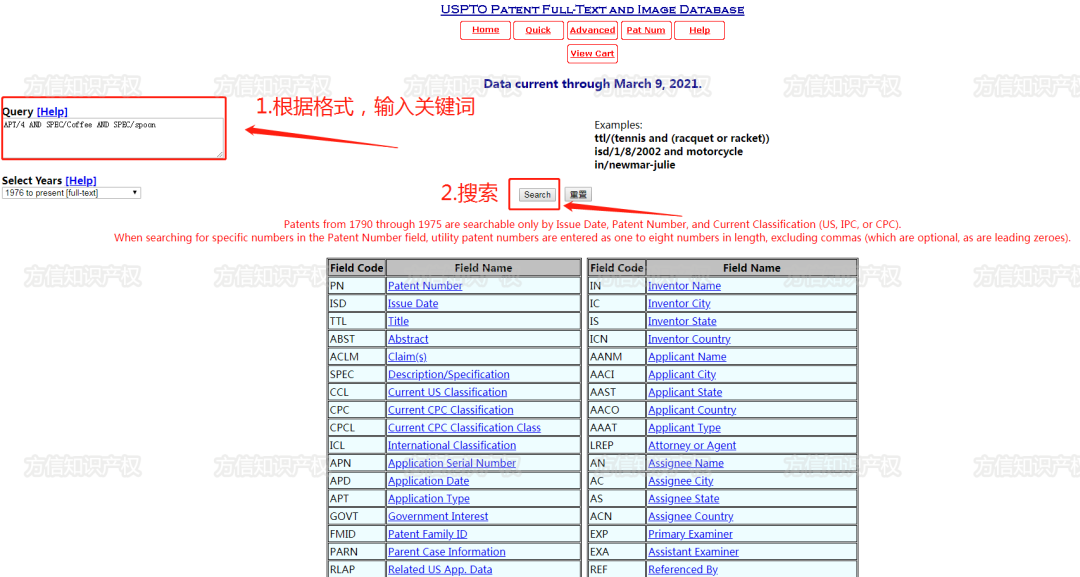Open International Classification link

(x=452, y=445)
